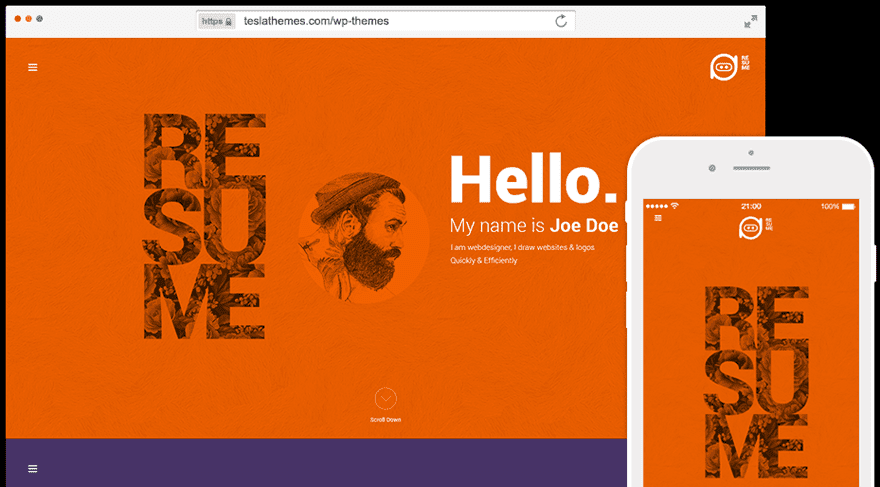The height and width of the screenshot is (487, 880).
Task: Open the hamburger menu in the purple section
Action: (x=33, y=468)
